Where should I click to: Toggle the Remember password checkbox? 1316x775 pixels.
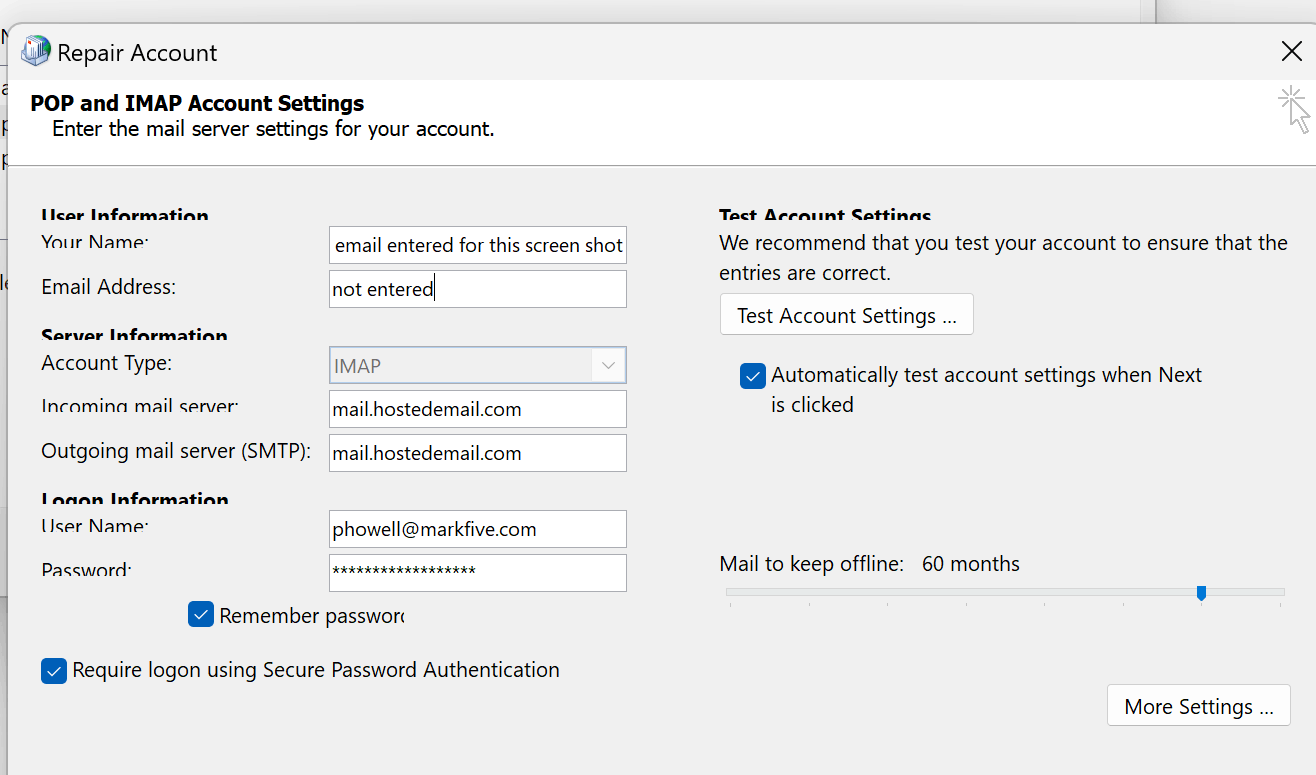[x=201, y=615]
